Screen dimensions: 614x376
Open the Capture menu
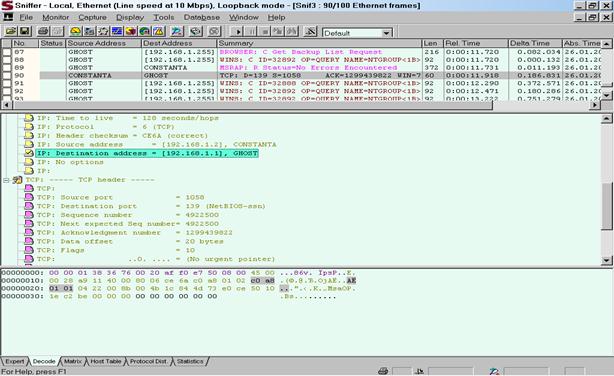click(x=92, y=17)
